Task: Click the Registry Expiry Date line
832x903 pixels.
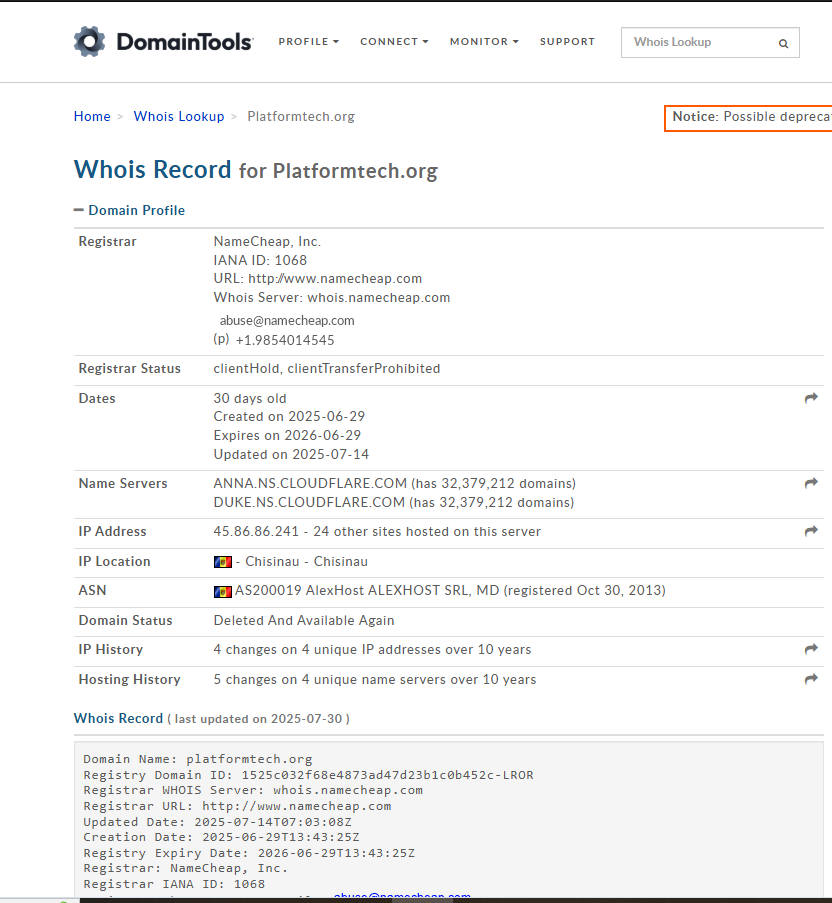Action: (x=249, y=853)
